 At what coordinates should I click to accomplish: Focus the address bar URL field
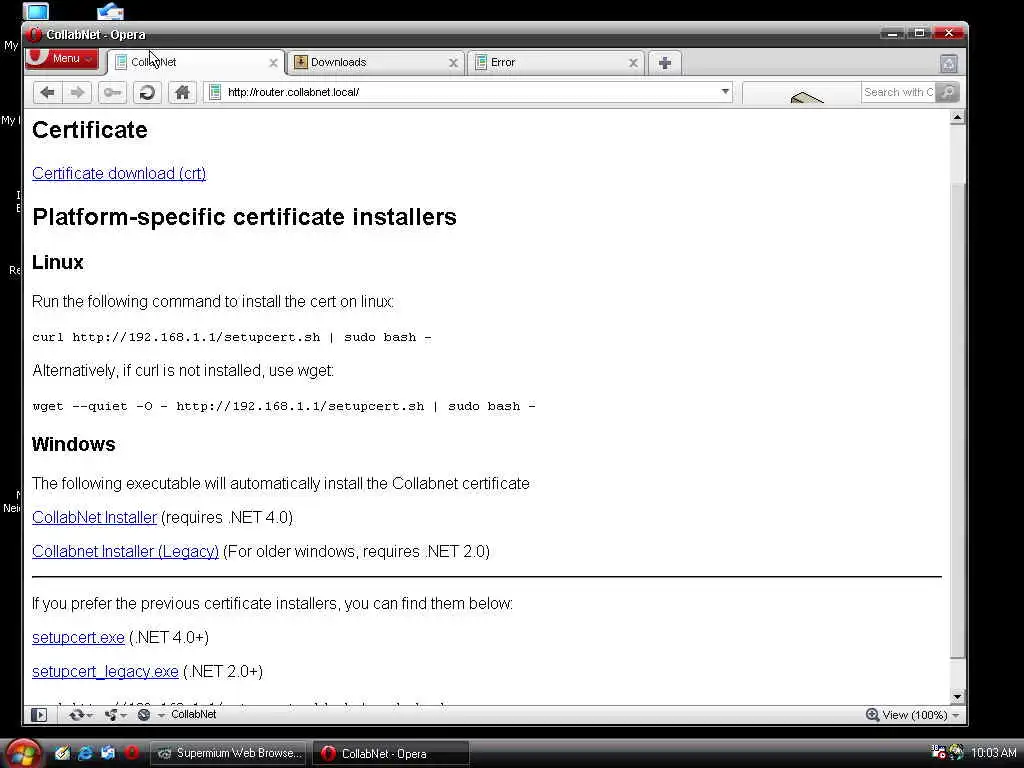pos(470,92)
